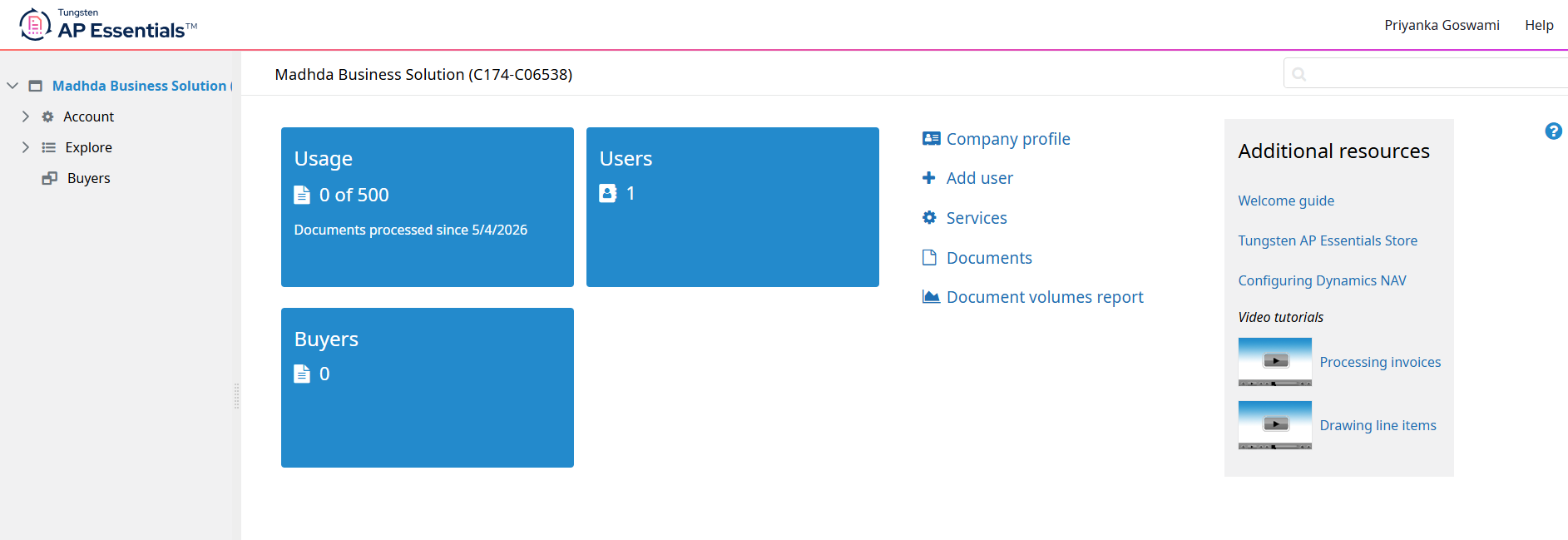Click 'Documents processed since 5/4/2026' text
The width and height of the screenshot is (1568, 540).
tap(411, 230)
